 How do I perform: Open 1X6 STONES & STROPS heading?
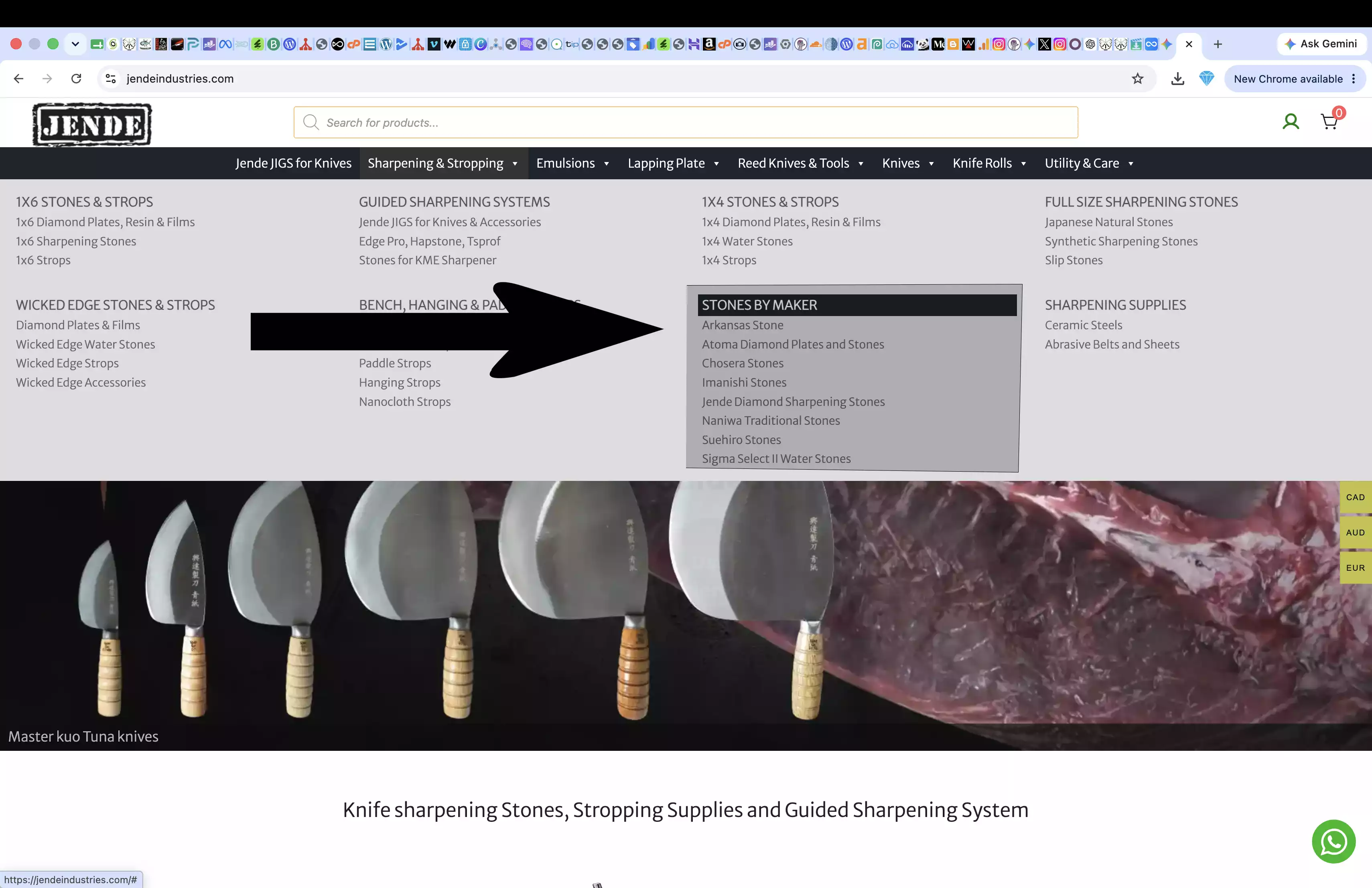[84, 202]
